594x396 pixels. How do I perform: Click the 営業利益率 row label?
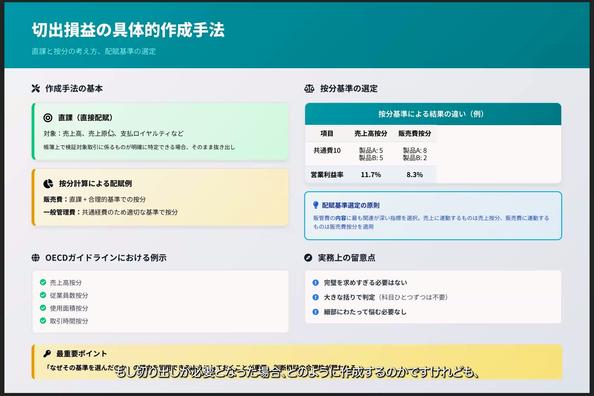(327, 175)
